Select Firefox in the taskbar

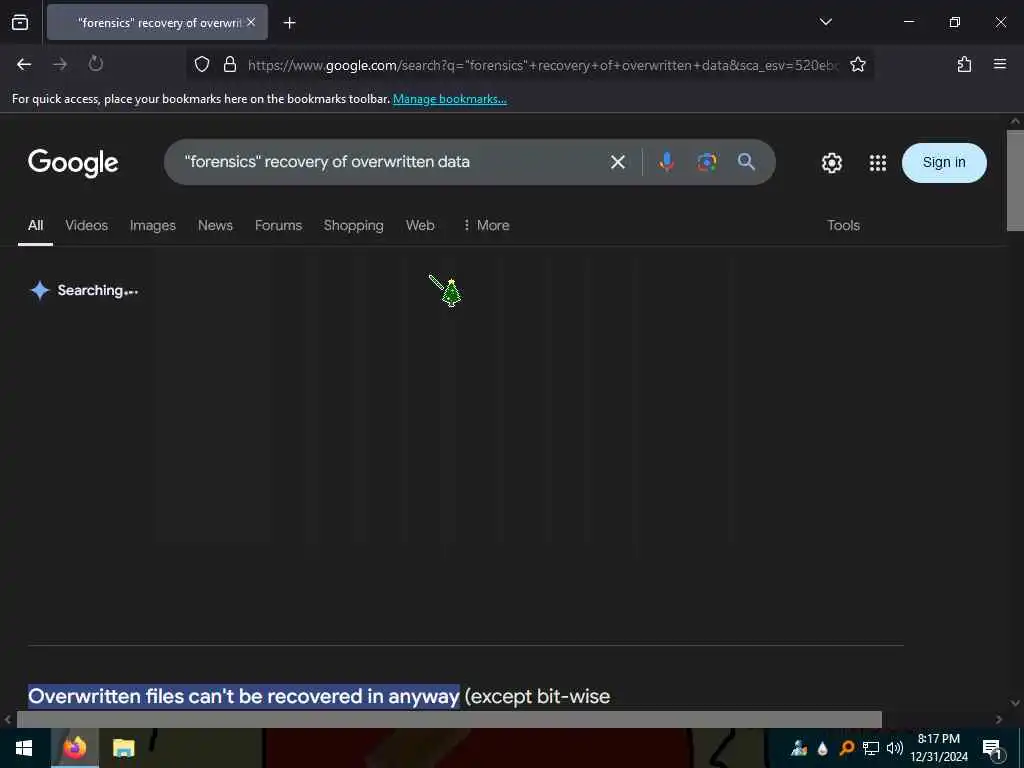[74, 748]
